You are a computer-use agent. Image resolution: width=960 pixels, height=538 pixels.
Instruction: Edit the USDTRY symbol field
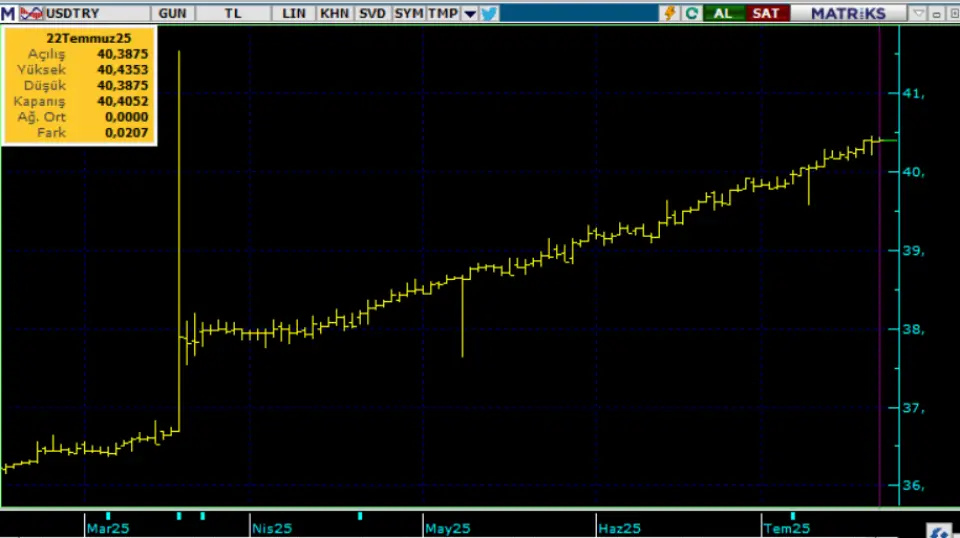(97, 13)
